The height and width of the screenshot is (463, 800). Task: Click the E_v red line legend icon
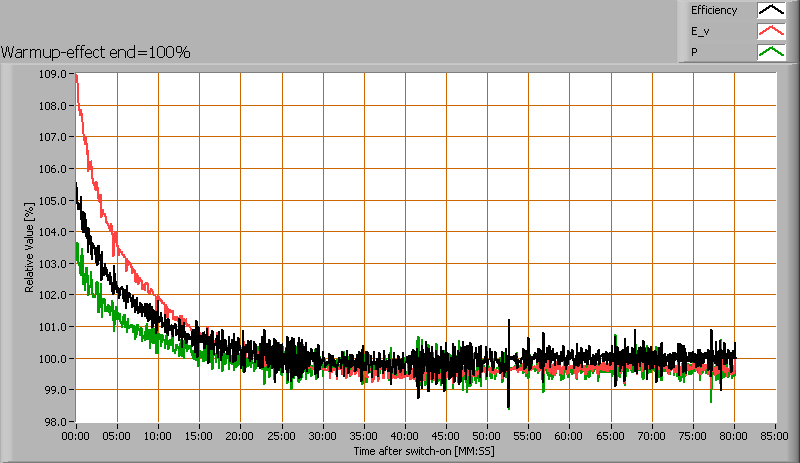tap(770, 32)
